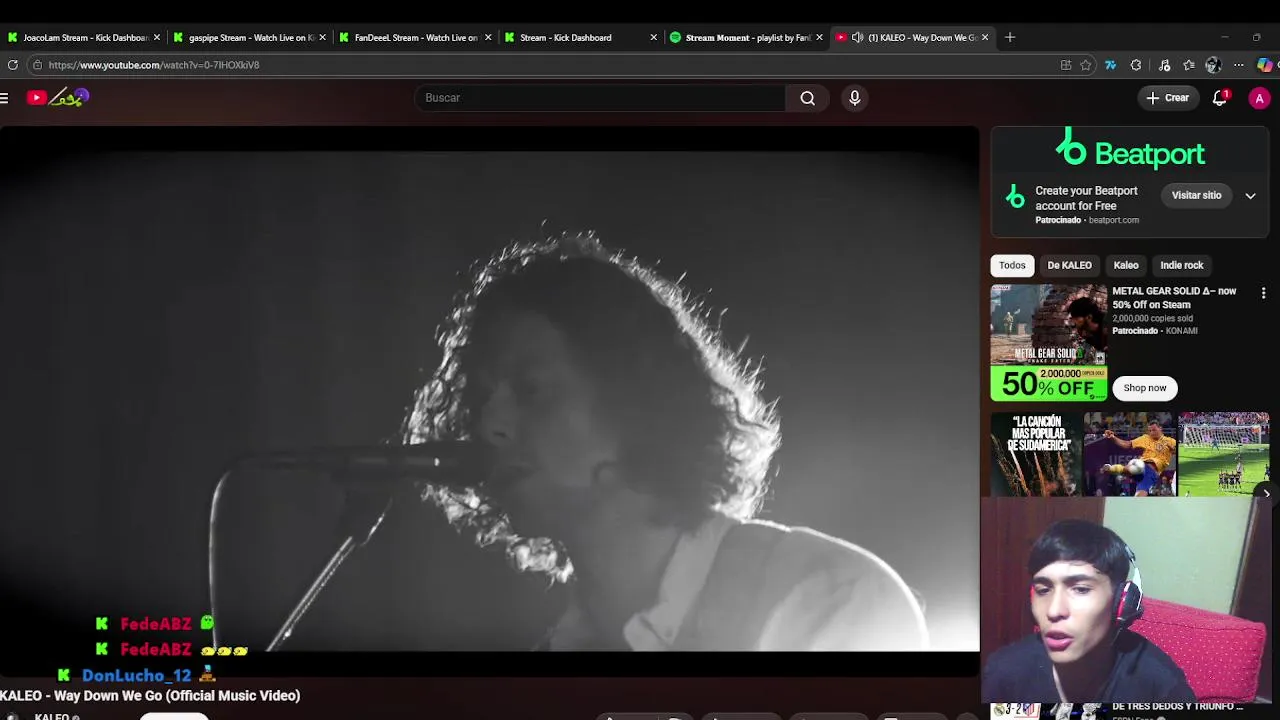Open the browser extensions puzzle icon
The image size is (1280, 720).
[x=1136, y=65]
